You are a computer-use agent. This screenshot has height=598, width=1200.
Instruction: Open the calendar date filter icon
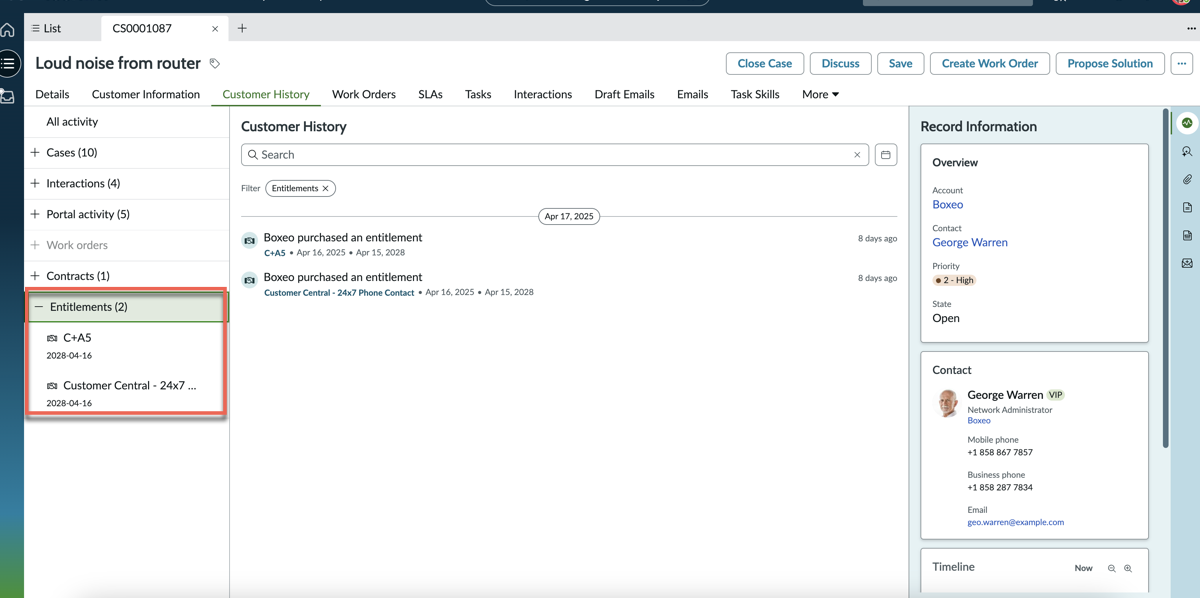(886, 155)
